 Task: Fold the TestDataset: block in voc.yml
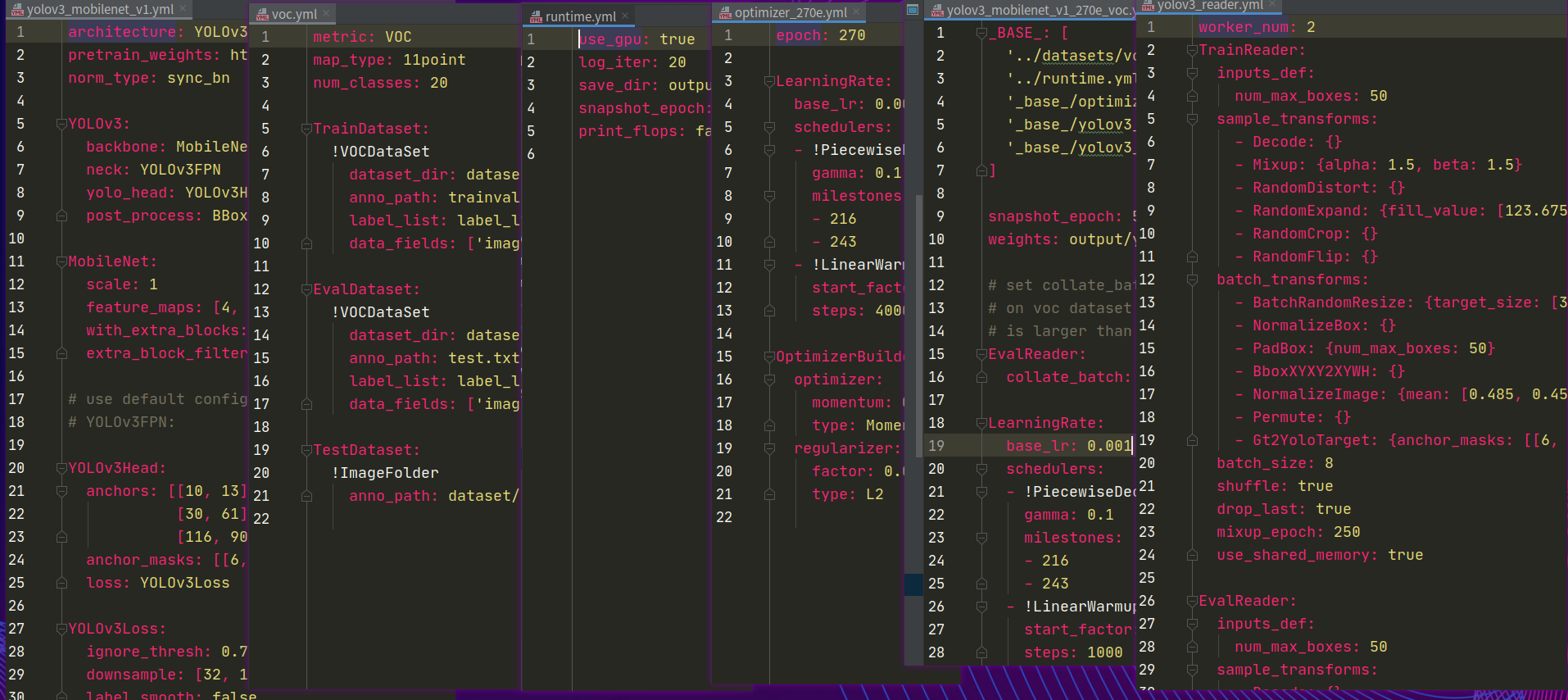pyautogui.click(x=306, y=450)
